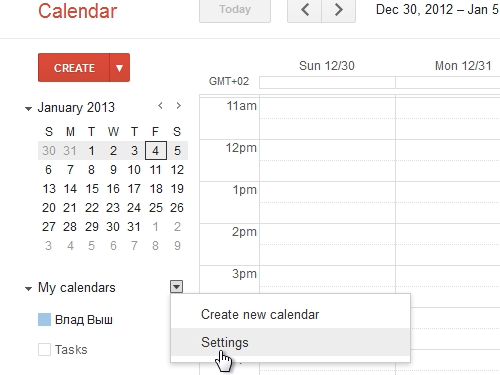This screenshot has width=500, height=375.
Task: Collapse the My calendars section
Action: coord(28,289)
